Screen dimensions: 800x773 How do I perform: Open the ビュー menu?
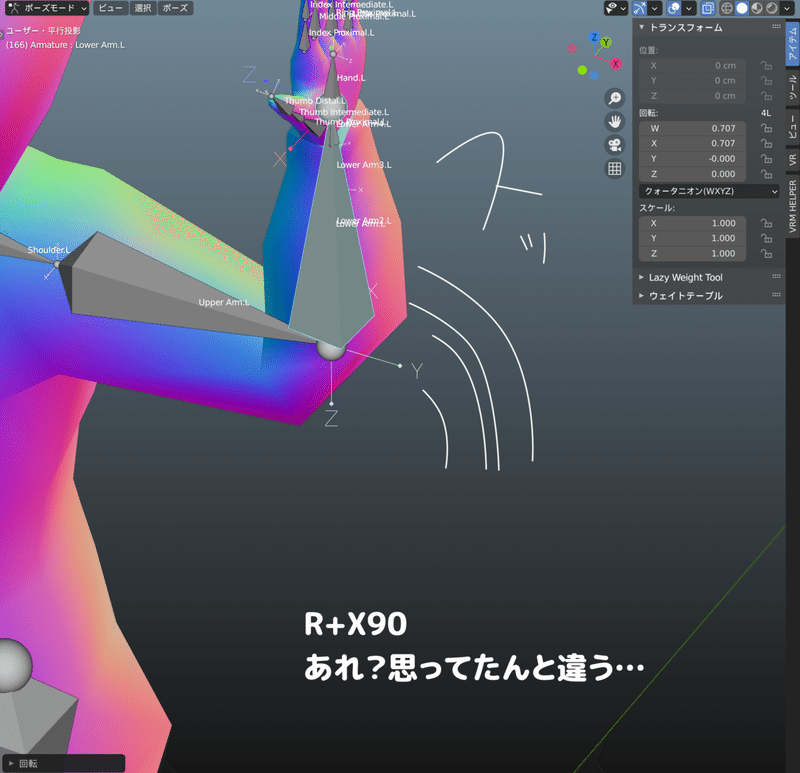[x=110, y=8]
